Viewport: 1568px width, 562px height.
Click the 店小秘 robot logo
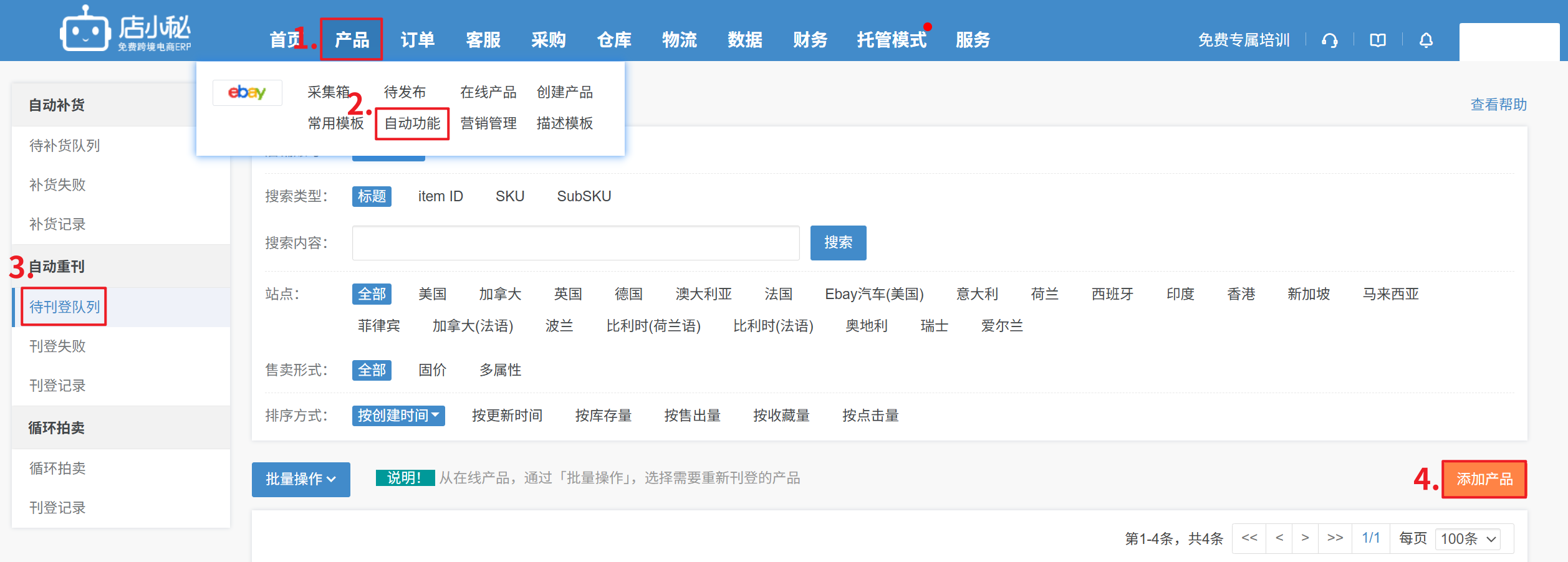pyautogui.click(x=85, y=29)
